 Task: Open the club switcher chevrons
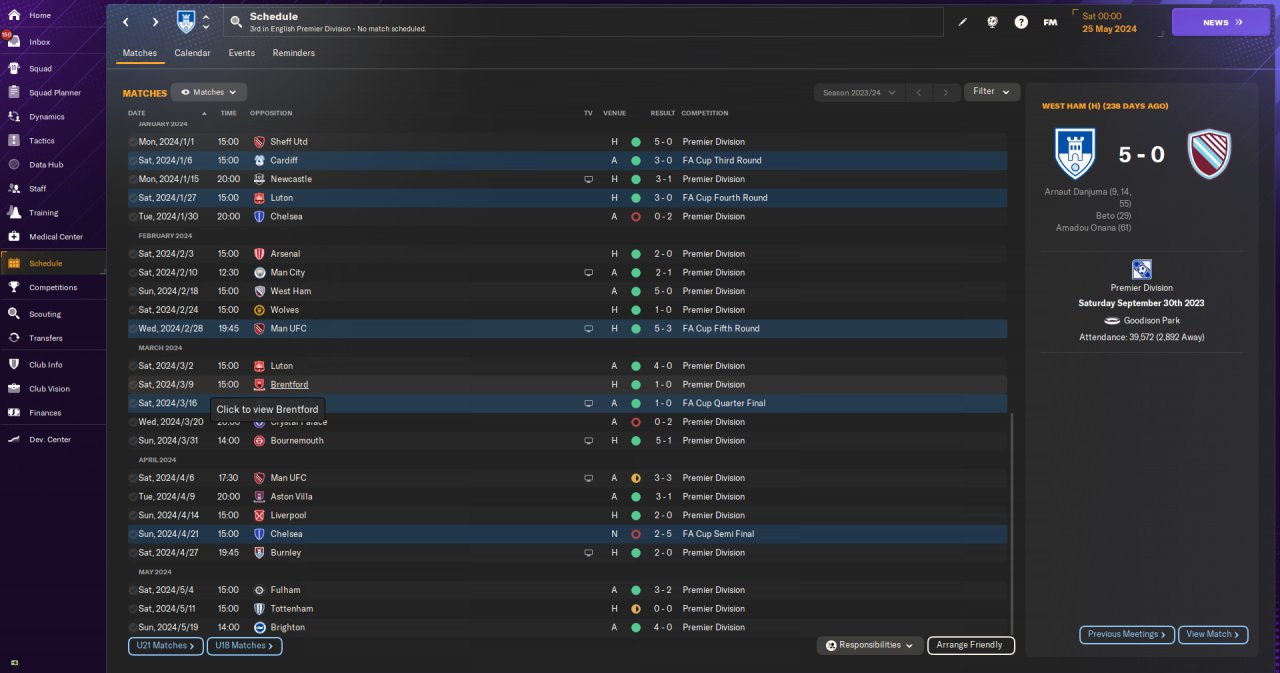(206, 22)
